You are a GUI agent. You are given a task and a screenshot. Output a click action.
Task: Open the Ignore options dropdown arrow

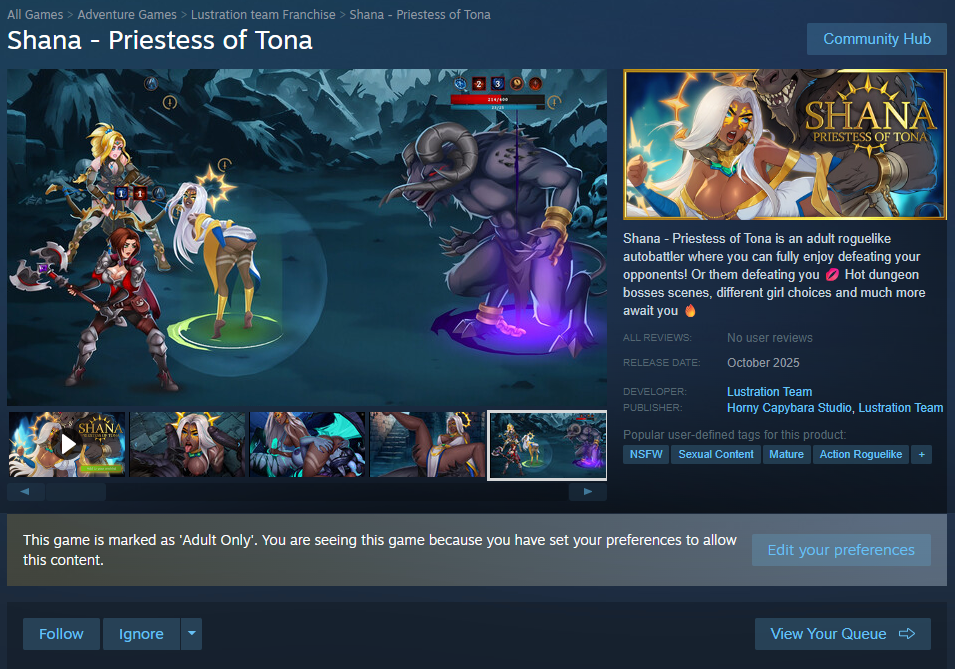[191, 634]
